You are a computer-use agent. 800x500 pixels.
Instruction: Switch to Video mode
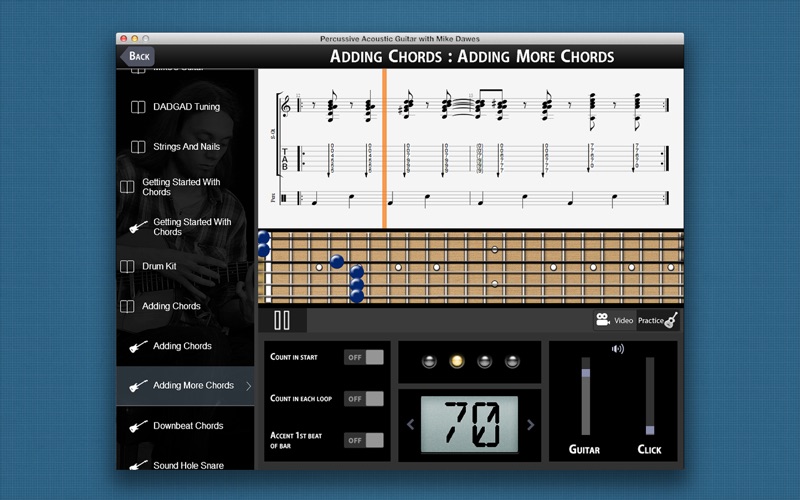615,320
